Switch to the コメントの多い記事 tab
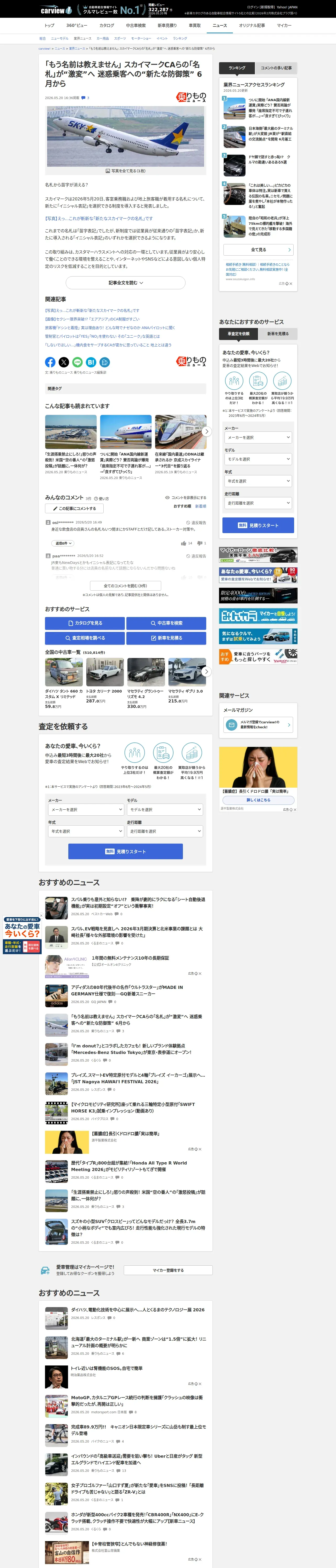The width and height of the screenshot is (336, 1568). tap(276, 68)
